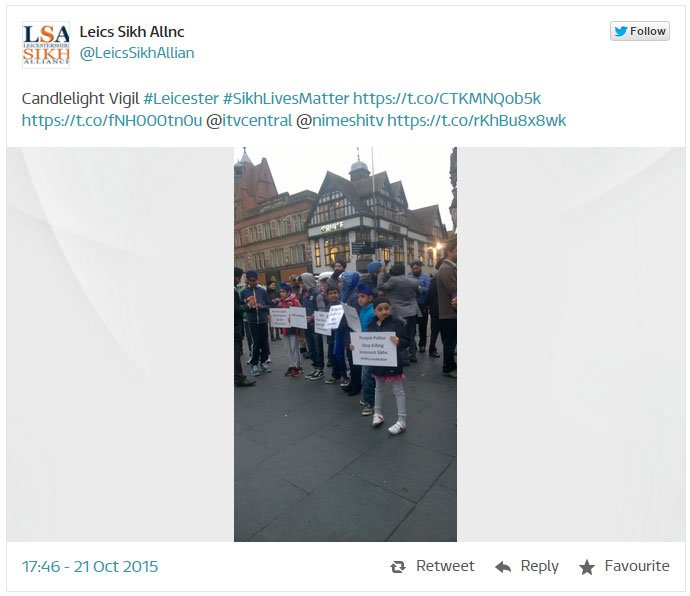Open the Leics Sikh Allnc display name

(x=132, y=32)
